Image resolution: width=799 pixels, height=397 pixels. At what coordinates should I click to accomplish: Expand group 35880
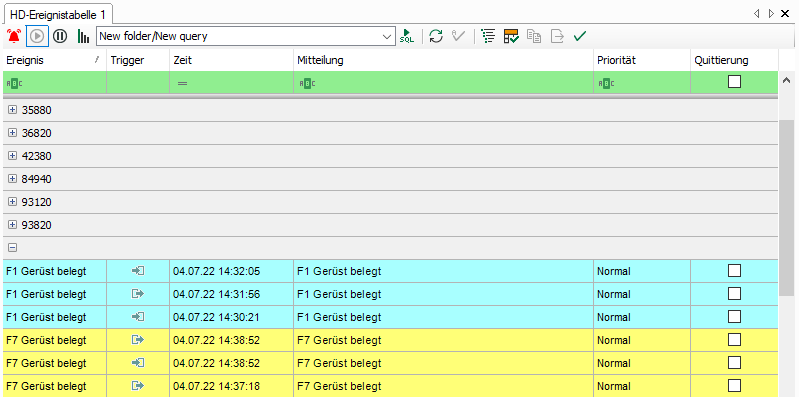13,110
